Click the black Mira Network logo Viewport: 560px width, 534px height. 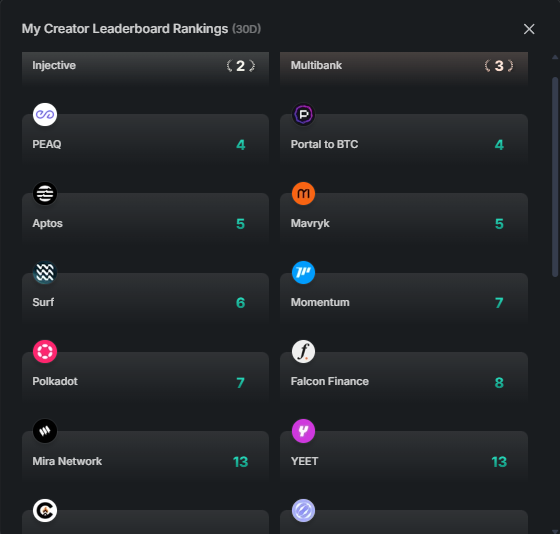45,431
